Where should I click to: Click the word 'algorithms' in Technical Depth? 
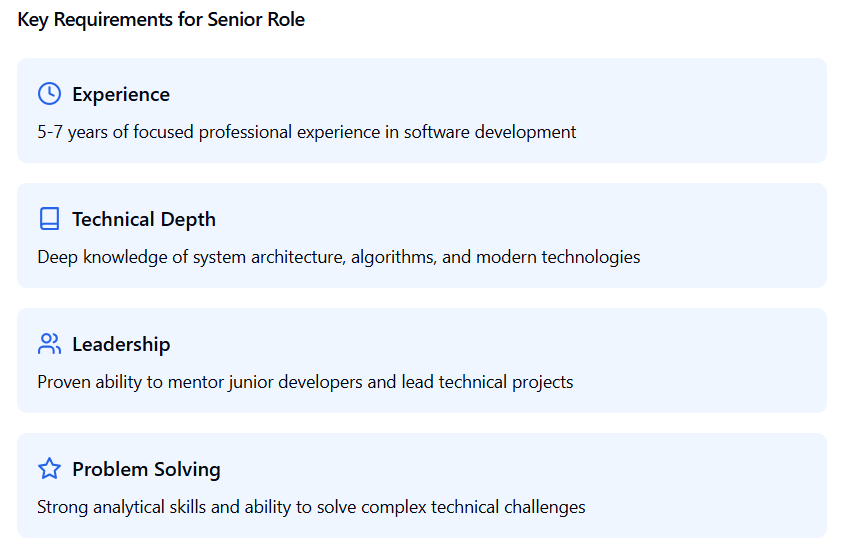pos(393,257)
